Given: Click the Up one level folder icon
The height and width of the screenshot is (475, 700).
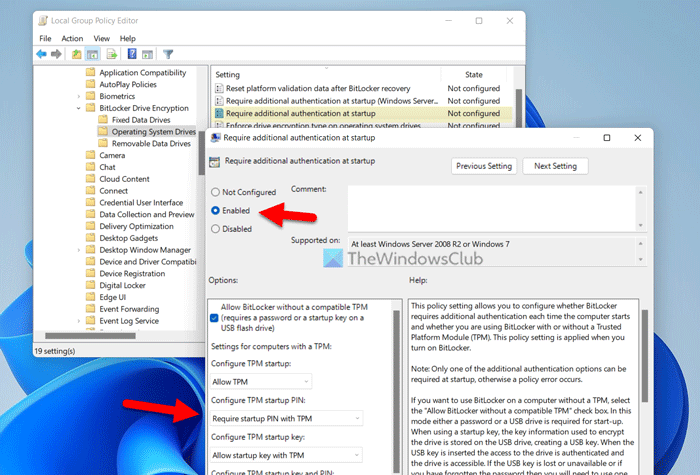Looking at the screenshot, I should tap(76, 54).
